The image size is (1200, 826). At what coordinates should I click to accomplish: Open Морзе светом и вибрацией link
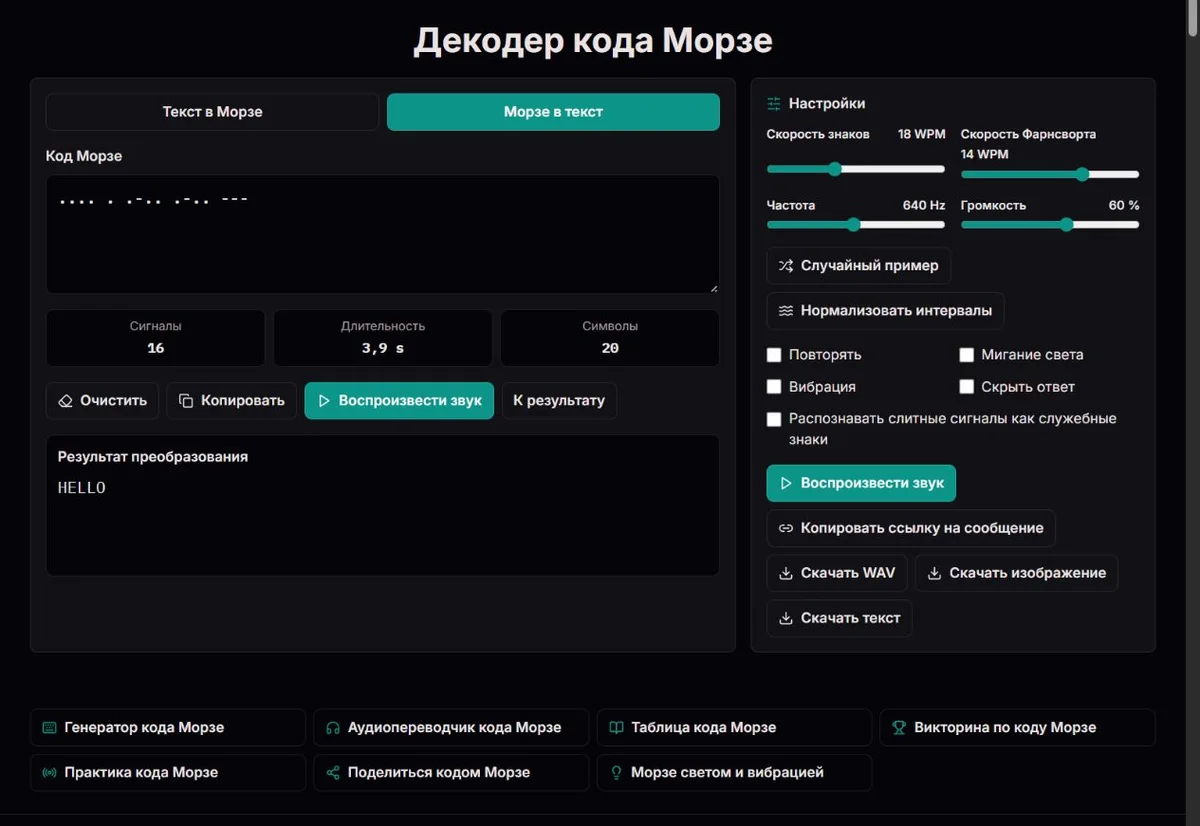tap(735, 773)
